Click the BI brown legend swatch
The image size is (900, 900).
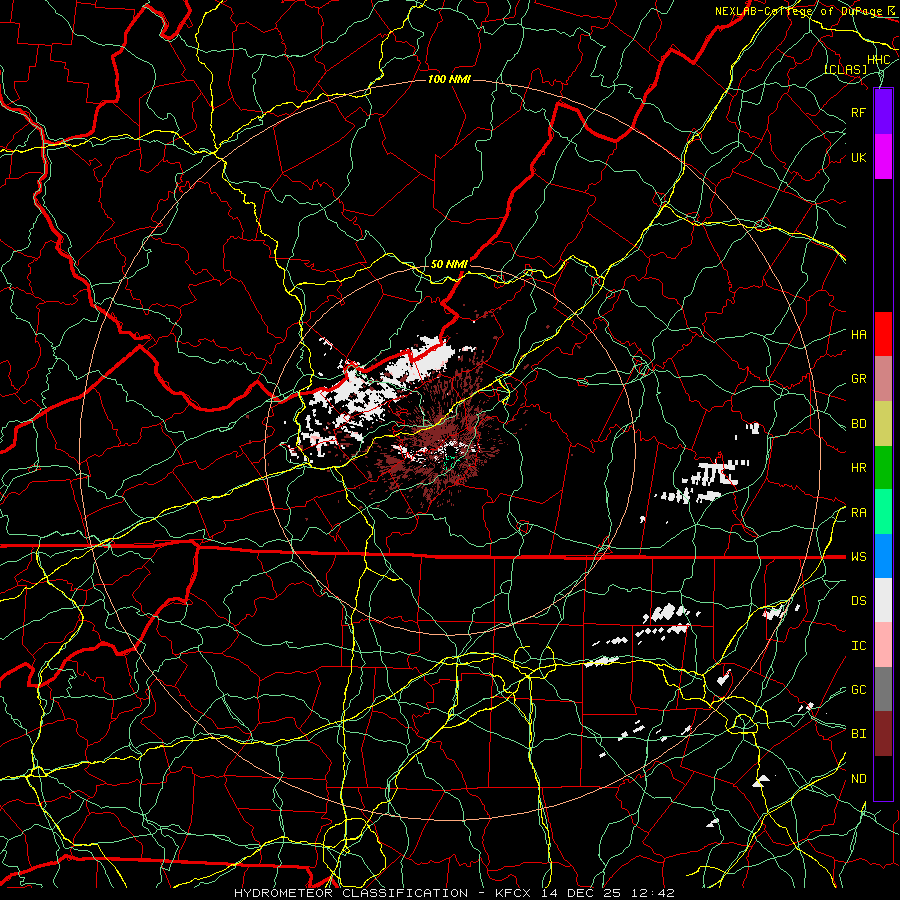click(883, 734)
